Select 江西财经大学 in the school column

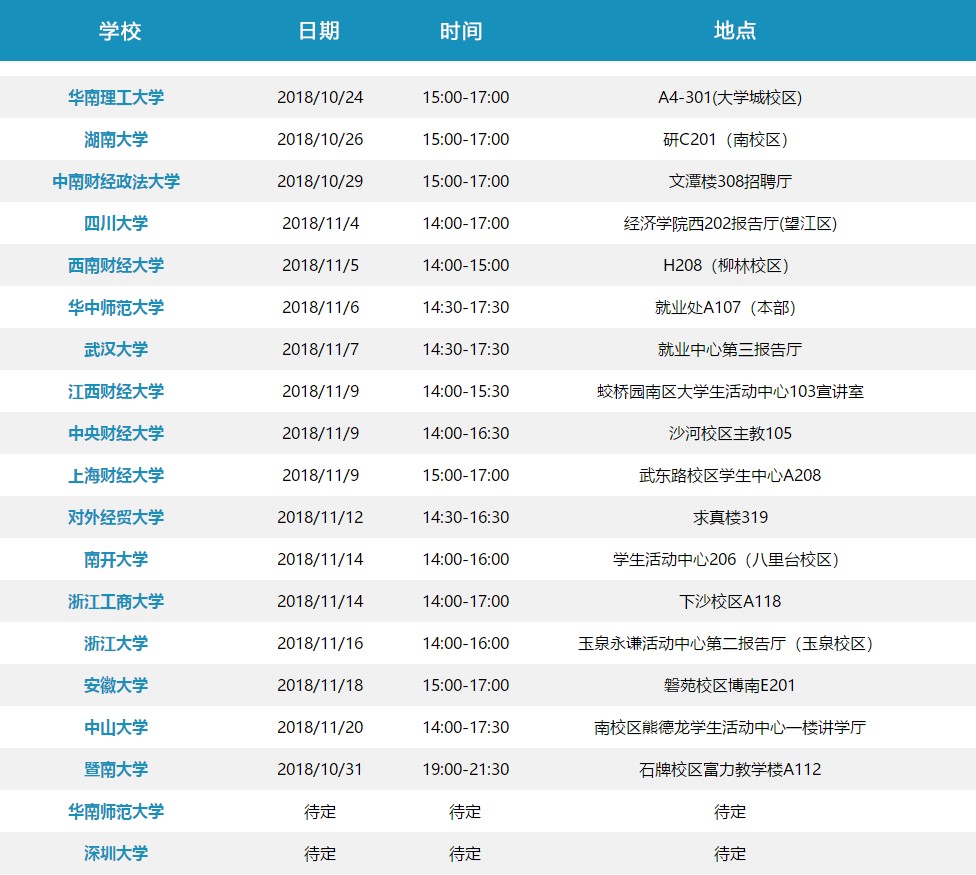(116, 391)
